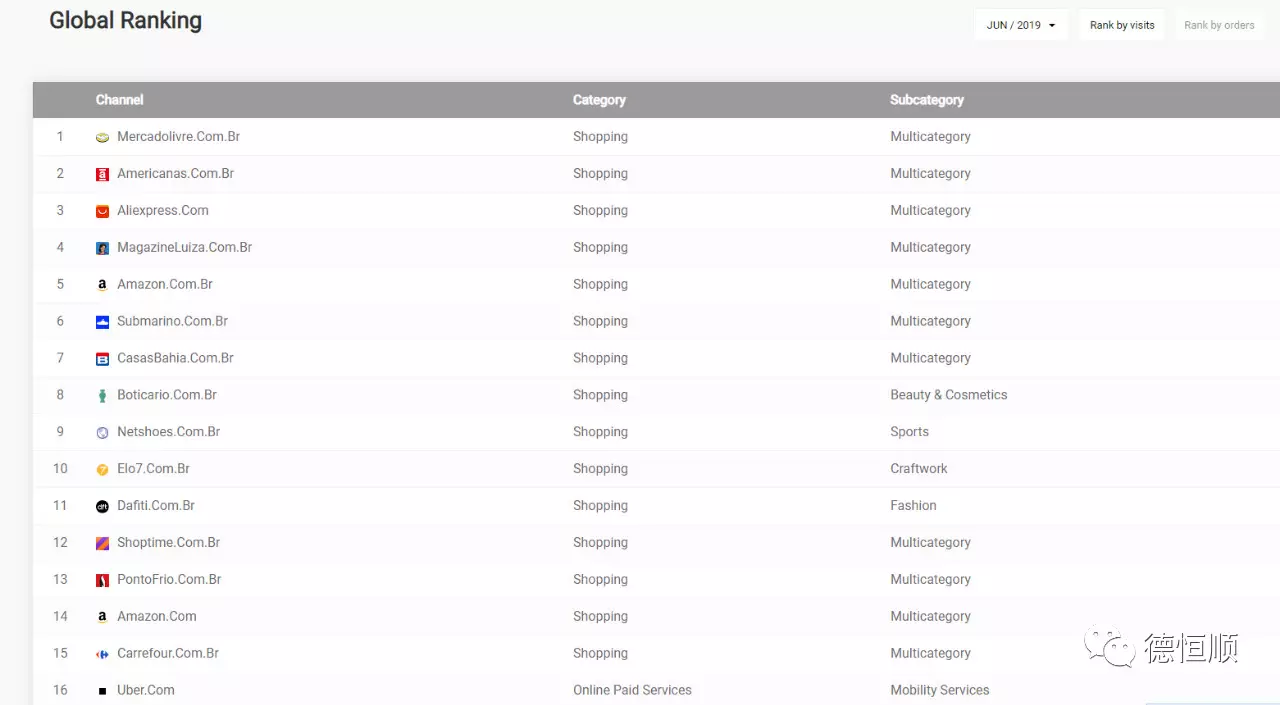Click the PontoFrio.Com.Br favicon icon
The width and height of the screenshot is (1280, 705).
click(x=102, y=580)
